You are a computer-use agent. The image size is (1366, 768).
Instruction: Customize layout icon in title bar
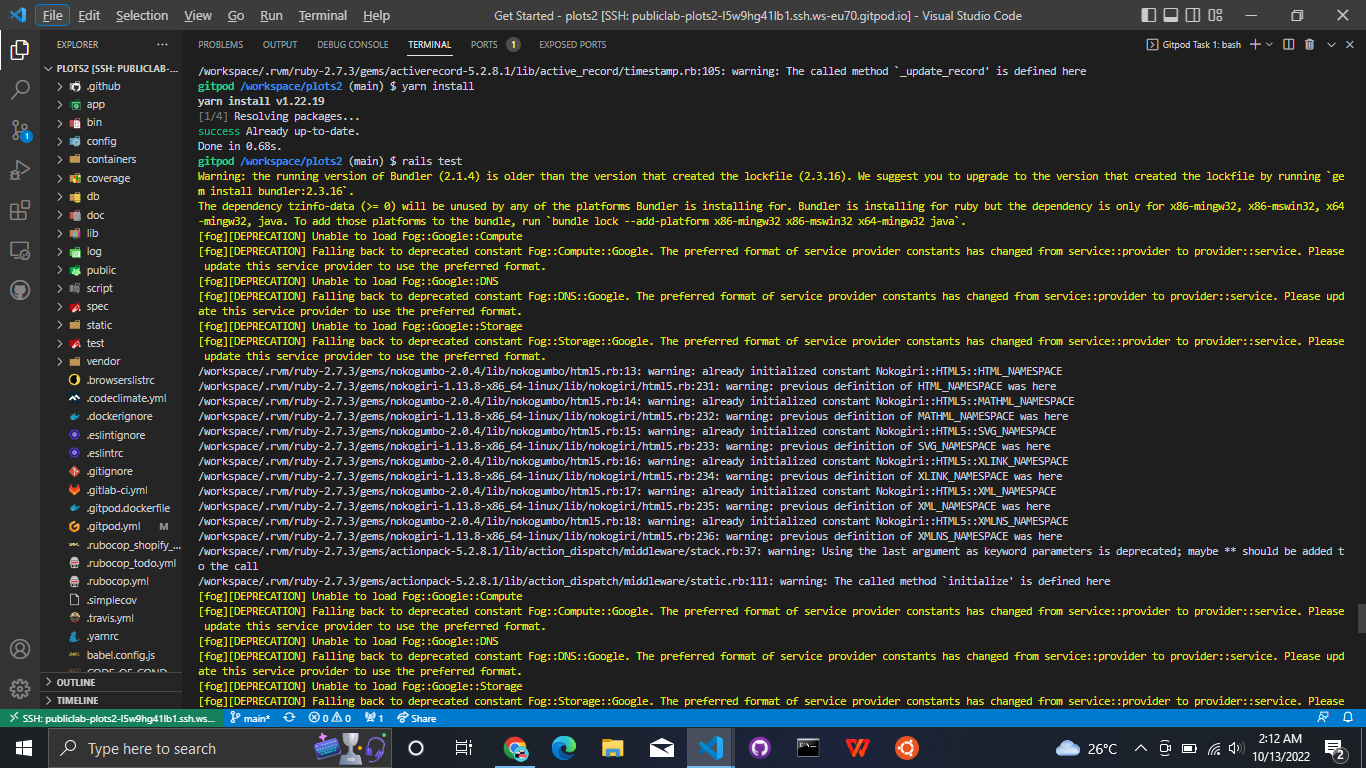tap(1218, 16)
